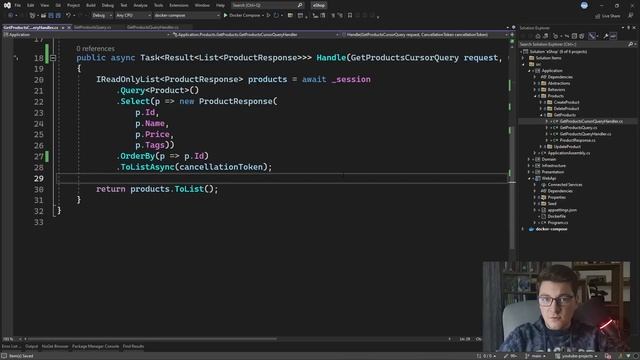
Task: Open the Output panel tab
Action: coord(31,347)
